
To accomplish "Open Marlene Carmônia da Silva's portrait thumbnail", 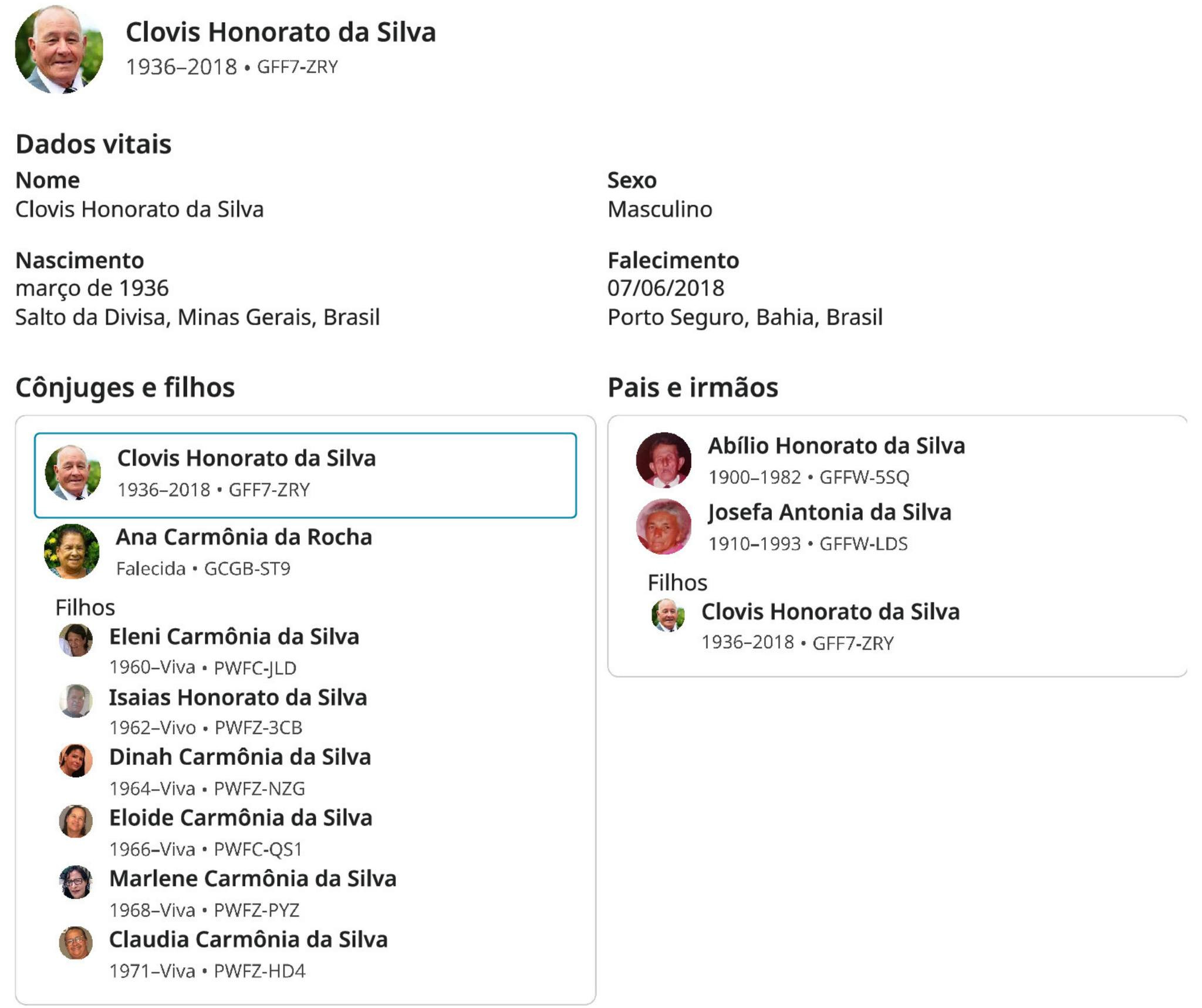I will click(76, 882).
